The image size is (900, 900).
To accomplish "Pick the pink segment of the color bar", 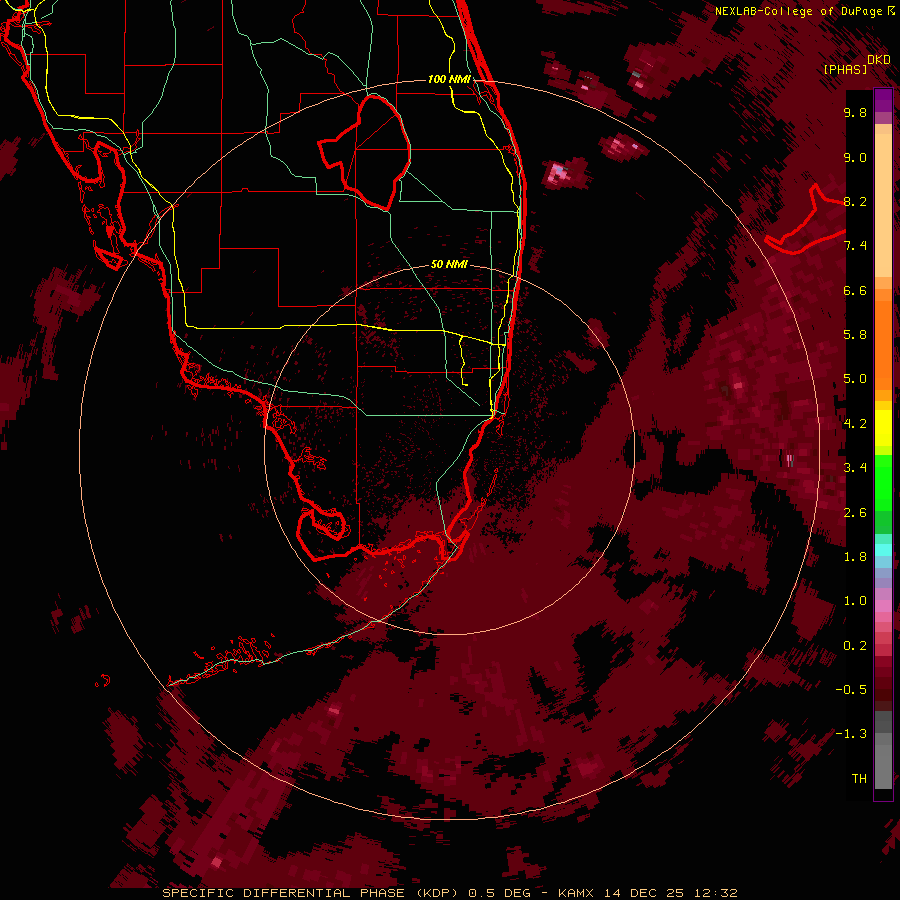I will coord(883,606).
